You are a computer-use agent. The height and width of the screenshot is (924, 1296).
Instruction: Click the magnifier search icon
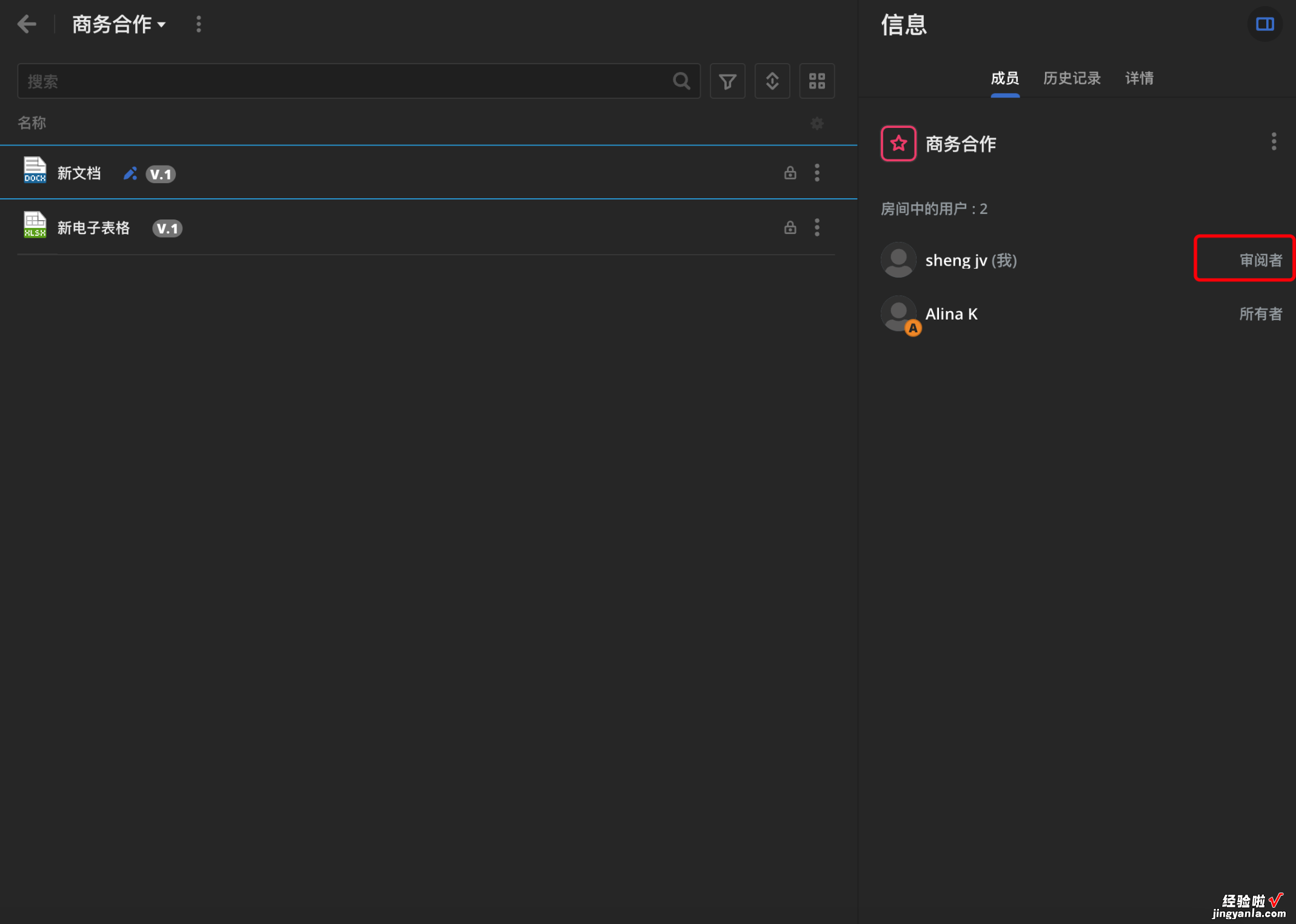[x=681, y=81]
